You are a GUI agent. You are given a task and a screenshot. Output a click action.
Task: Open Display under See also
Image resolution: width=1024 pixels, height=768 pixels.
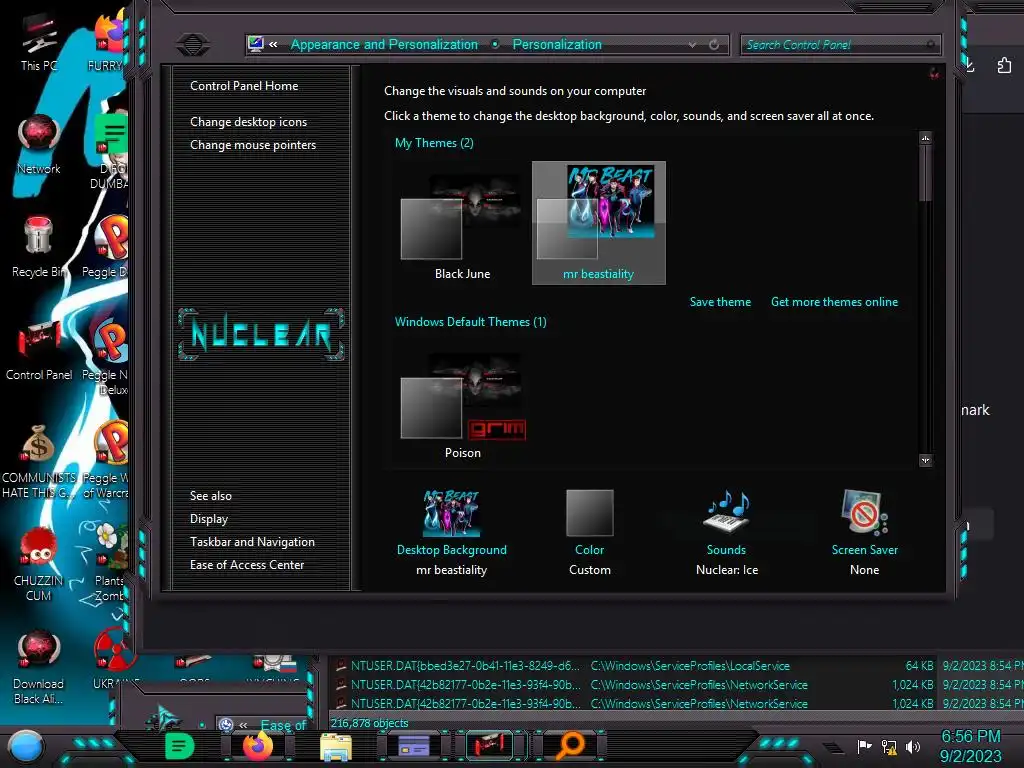point(208,519)
